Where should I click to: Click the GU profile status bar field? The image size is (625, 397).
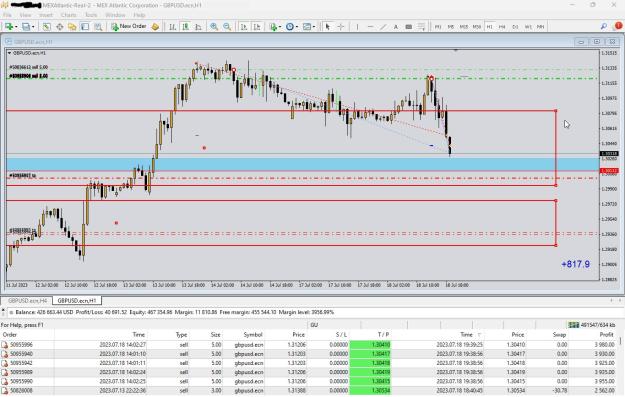(335, 325)
